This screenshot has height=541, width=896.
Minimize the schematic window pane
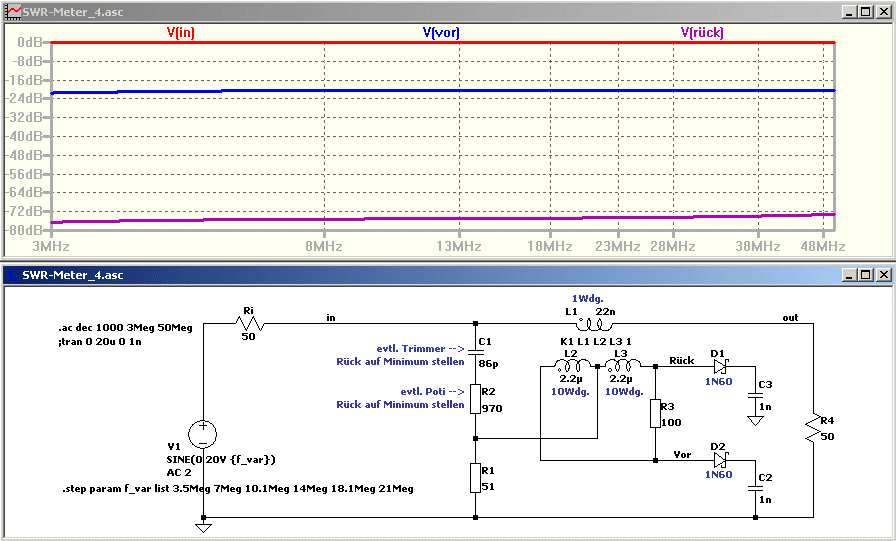pos(849,275)
